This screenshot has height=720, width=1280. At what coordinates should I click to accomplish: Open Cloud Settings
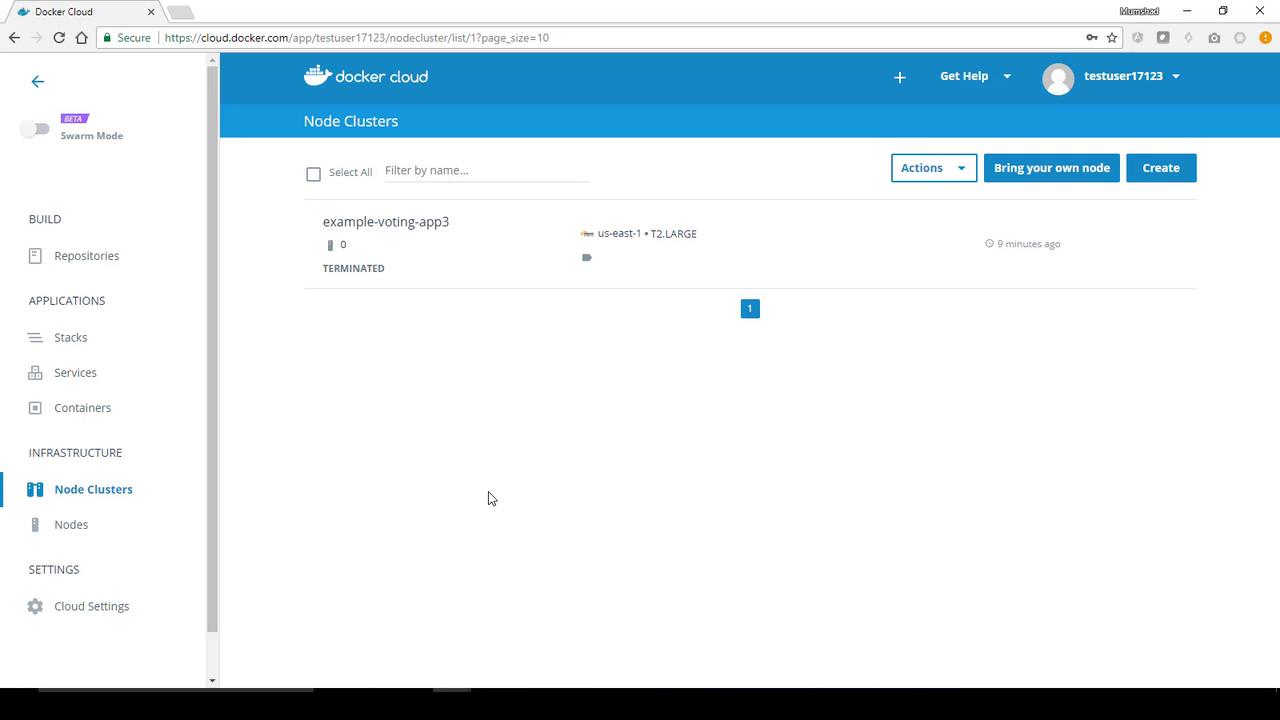click(91, 607)
